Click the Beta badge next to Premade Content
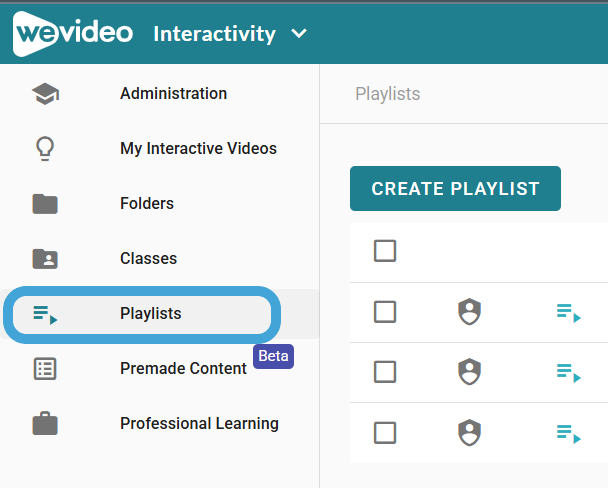Image resolution: width=608 pixels, height=488 pixels. [273, 356]
